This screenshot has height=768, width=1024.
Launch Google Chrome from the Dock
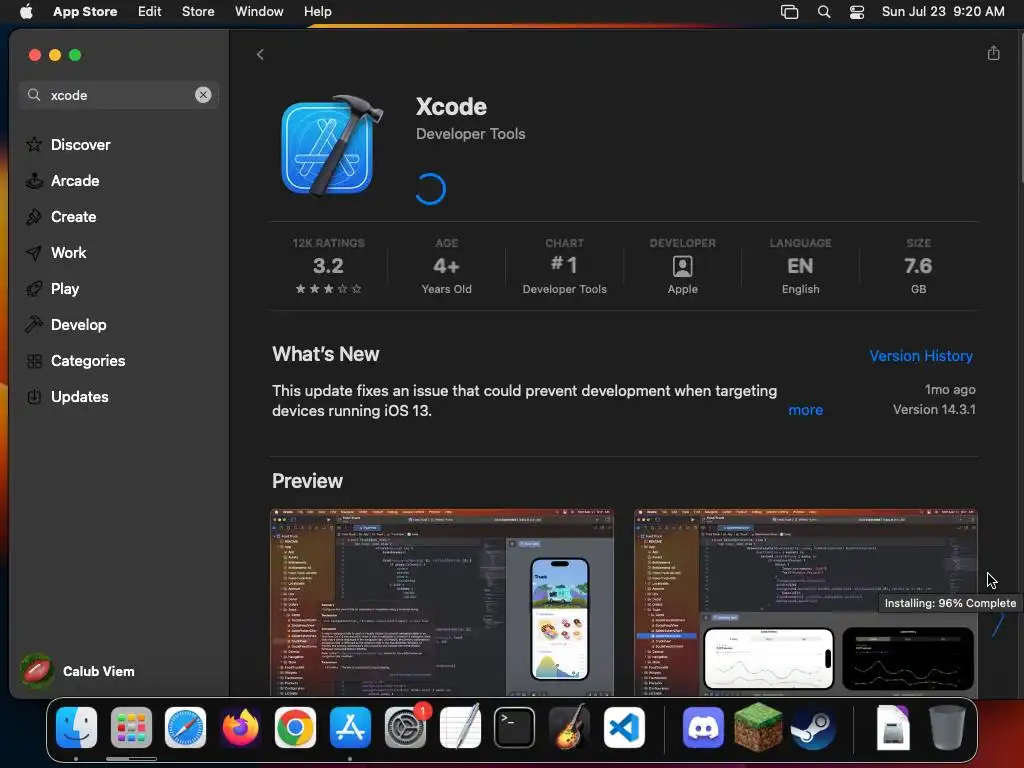[x=295, y=728]
